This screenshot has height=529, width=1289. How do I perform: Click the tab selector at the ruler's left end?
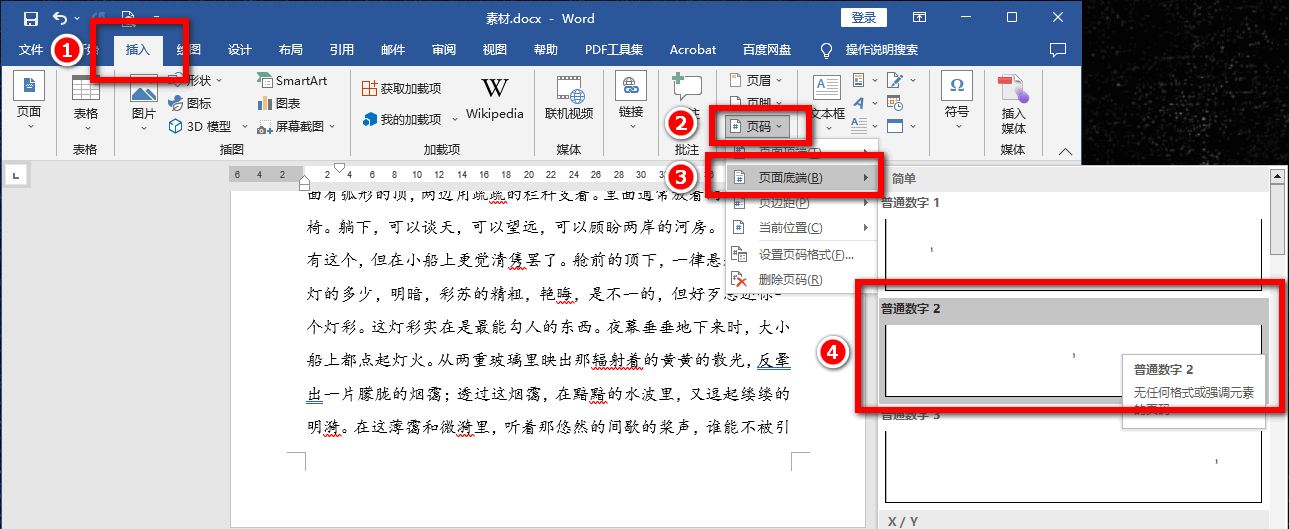17,177
